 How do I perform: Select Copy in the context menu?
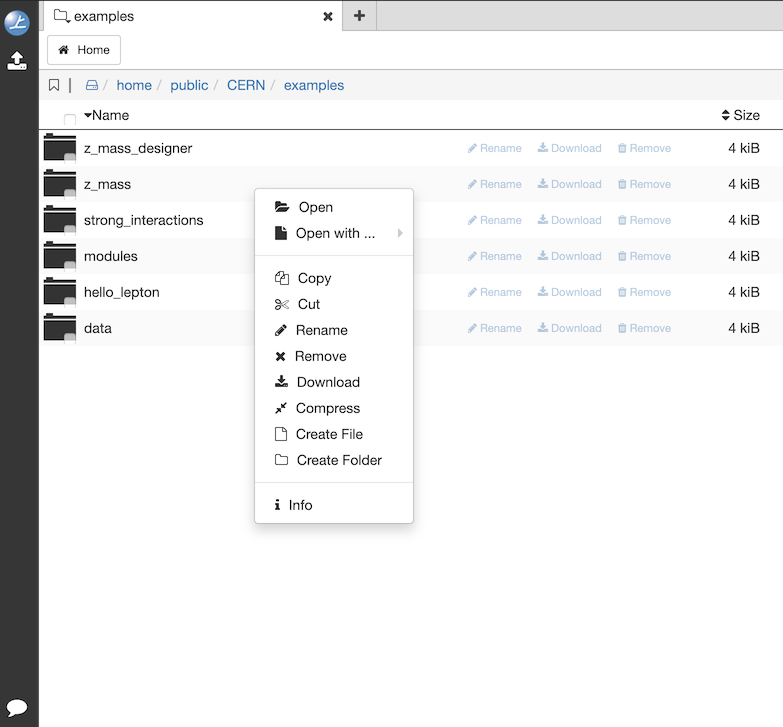click(x=334, y=278)
